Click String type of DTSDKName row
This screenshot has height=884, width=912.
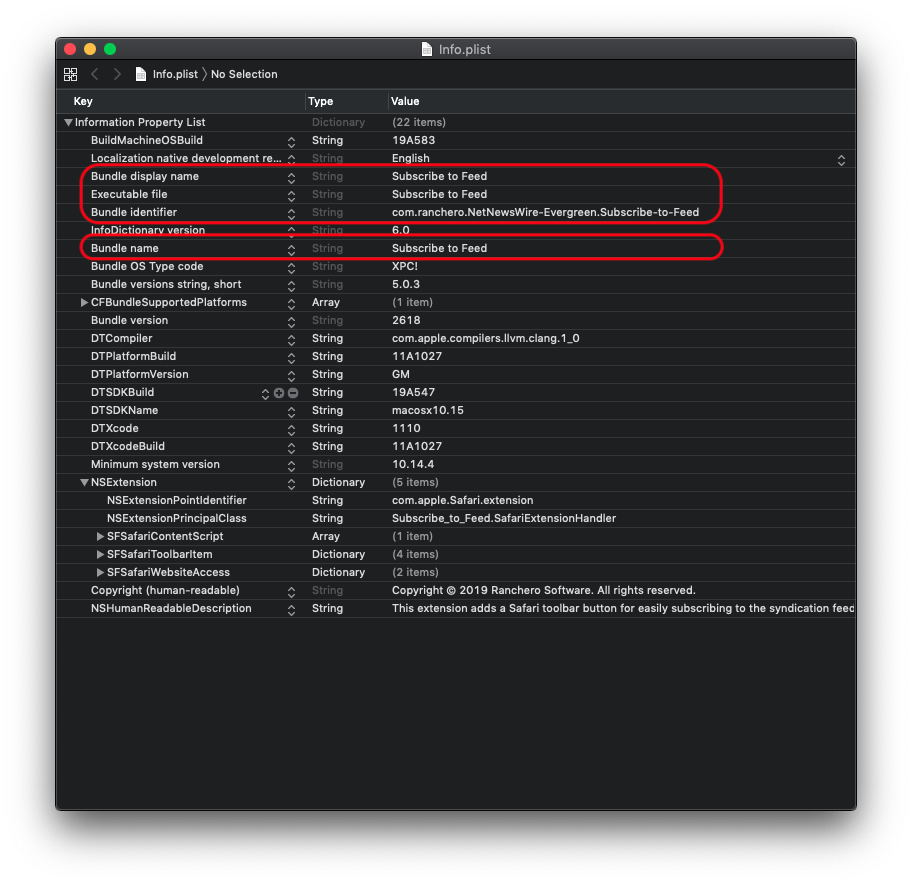(327, 411)
